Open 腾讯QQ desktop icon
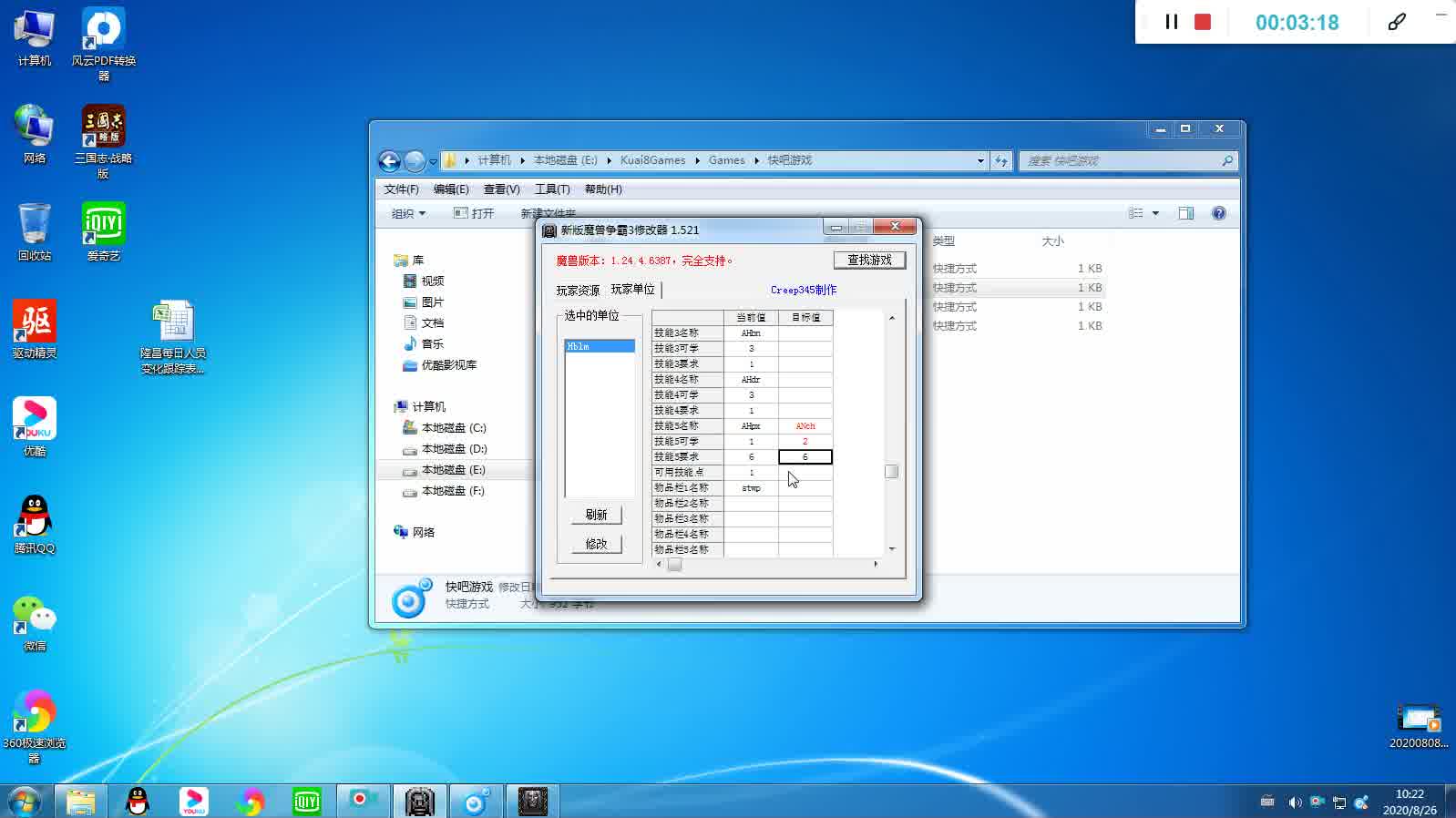1456x818 pixels. click(x=35, y=525)
